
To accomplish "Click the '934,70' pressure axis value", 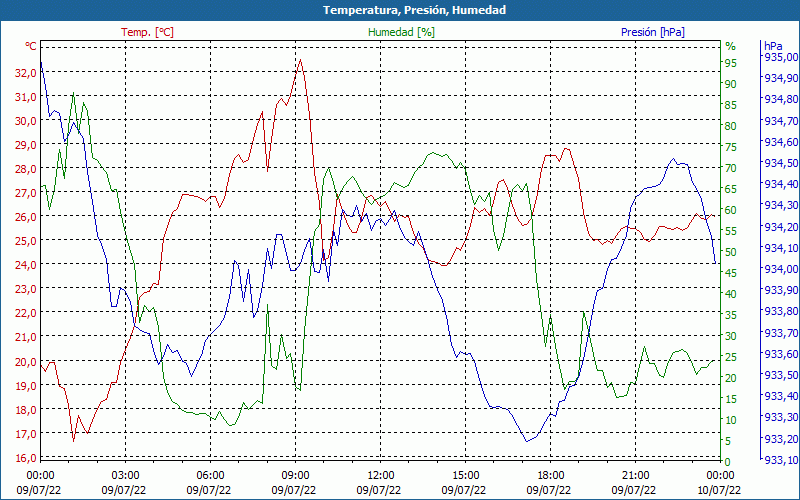I will coord(781,121).
